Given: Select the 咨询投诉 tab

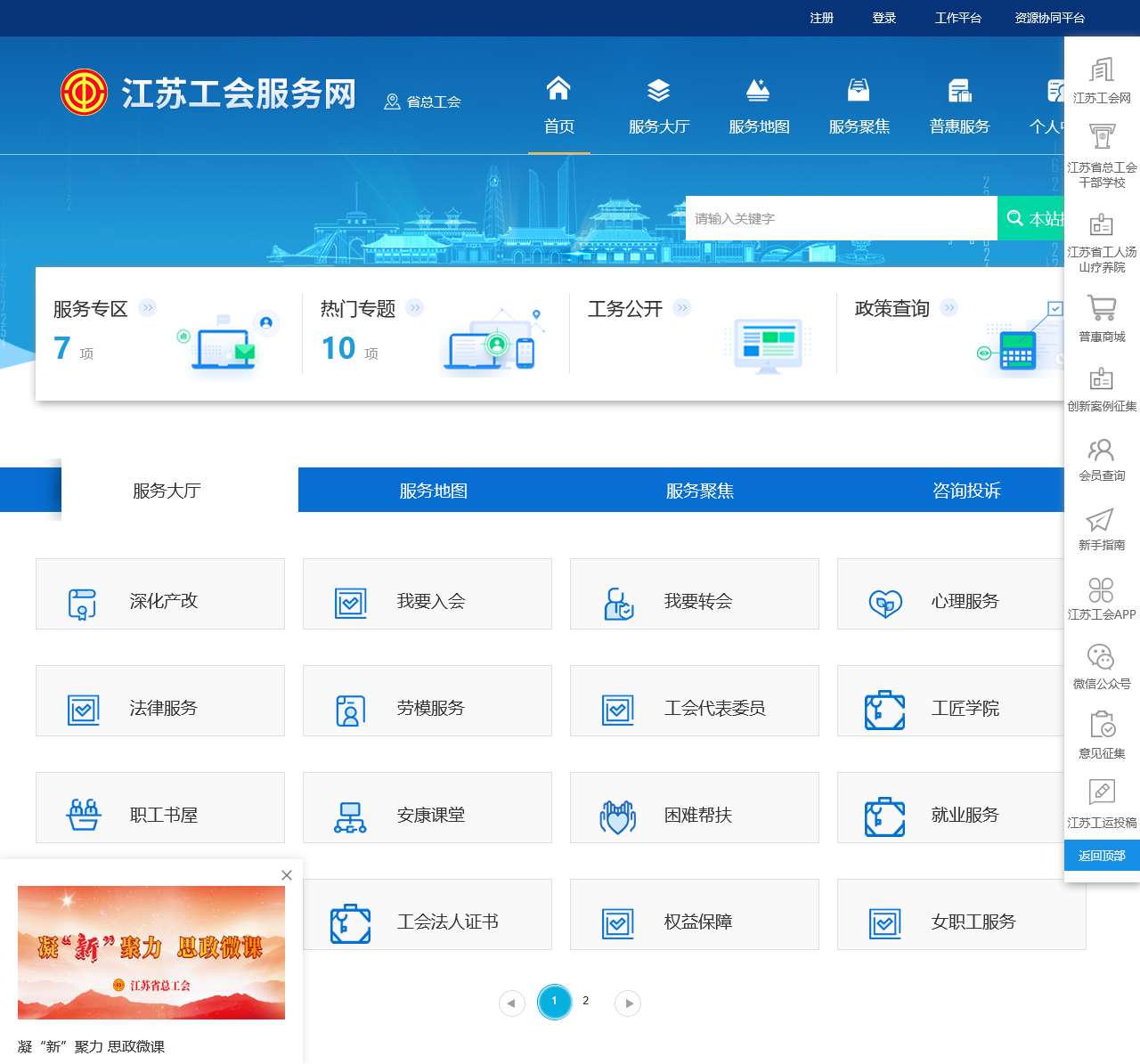Looking at the screenshot, I should point(966,491).
